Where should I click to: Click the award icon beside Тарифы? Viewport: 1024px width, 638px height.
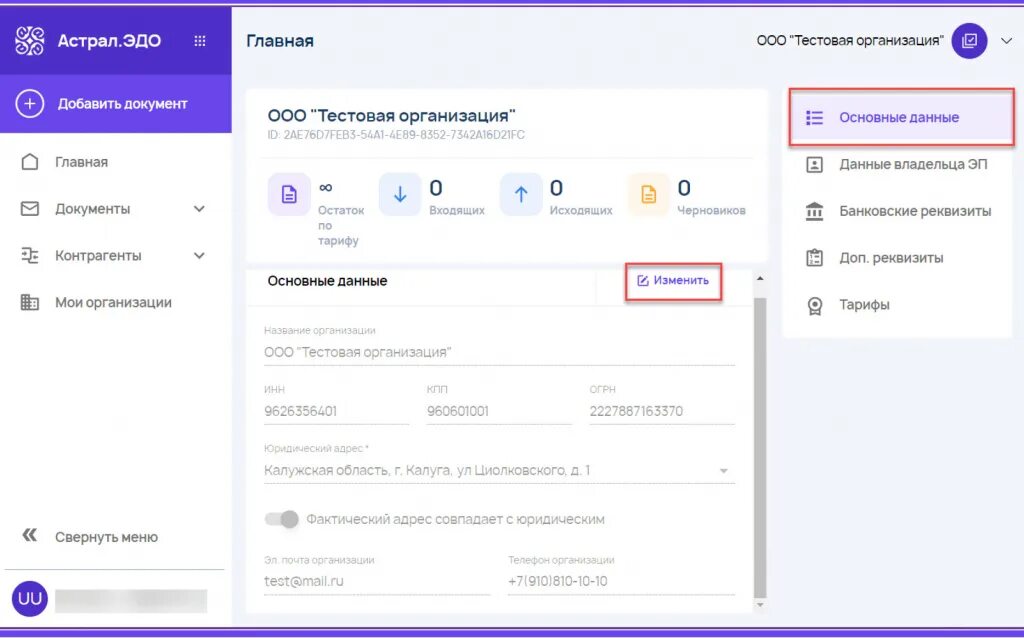814,306
